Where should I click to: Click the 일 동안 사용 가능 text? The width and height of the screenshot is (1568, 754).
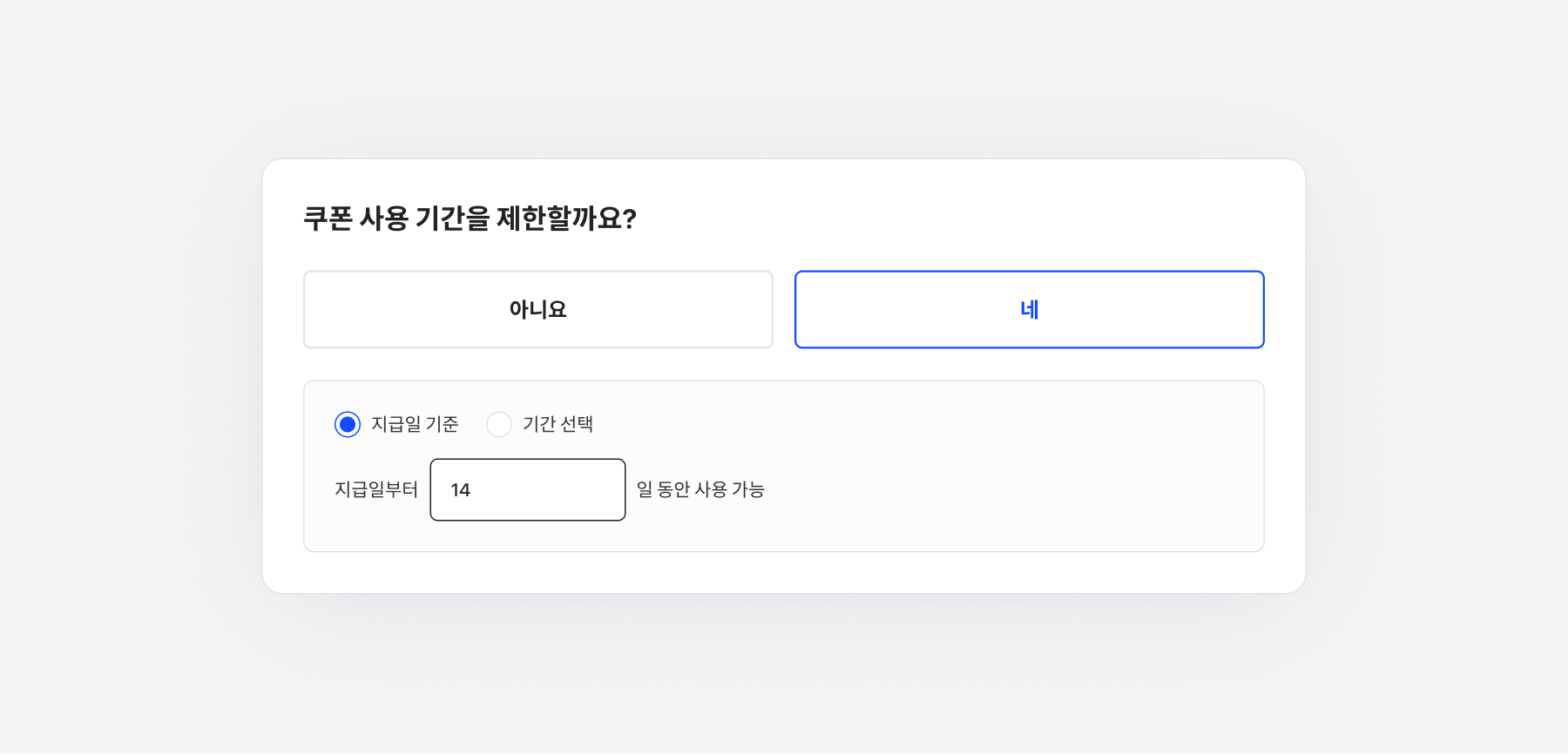(x=700, y=489)
